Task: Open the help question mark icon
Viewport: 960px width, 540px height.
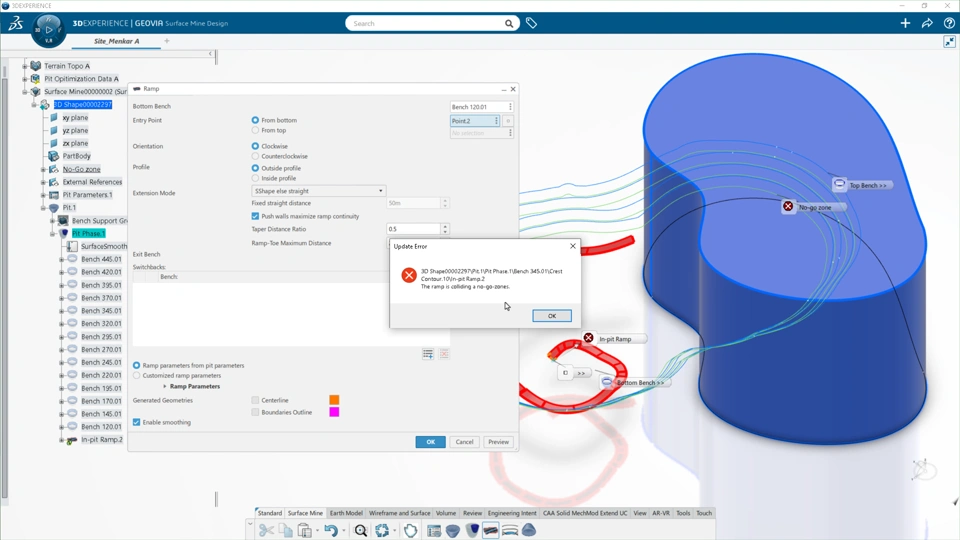Action: 949,23
